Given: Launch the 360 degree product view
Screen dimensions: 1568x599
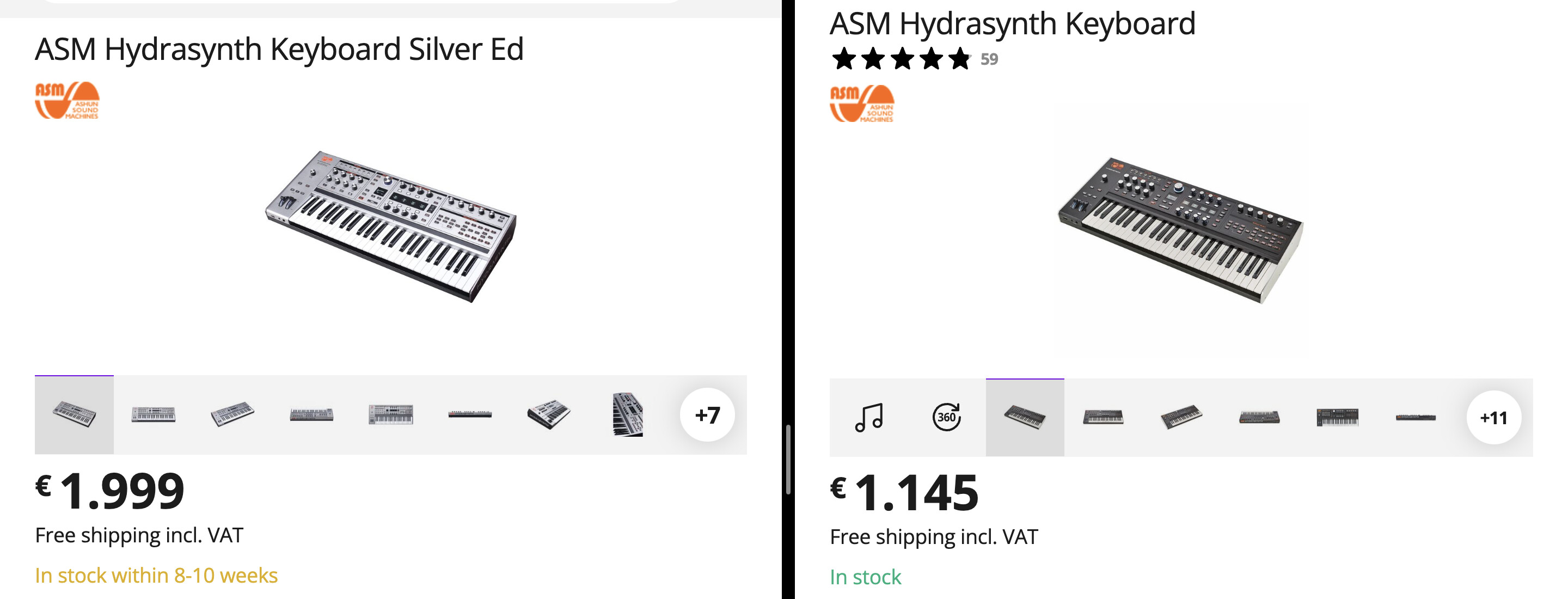Looking at the screenshot, I should 947,418.
